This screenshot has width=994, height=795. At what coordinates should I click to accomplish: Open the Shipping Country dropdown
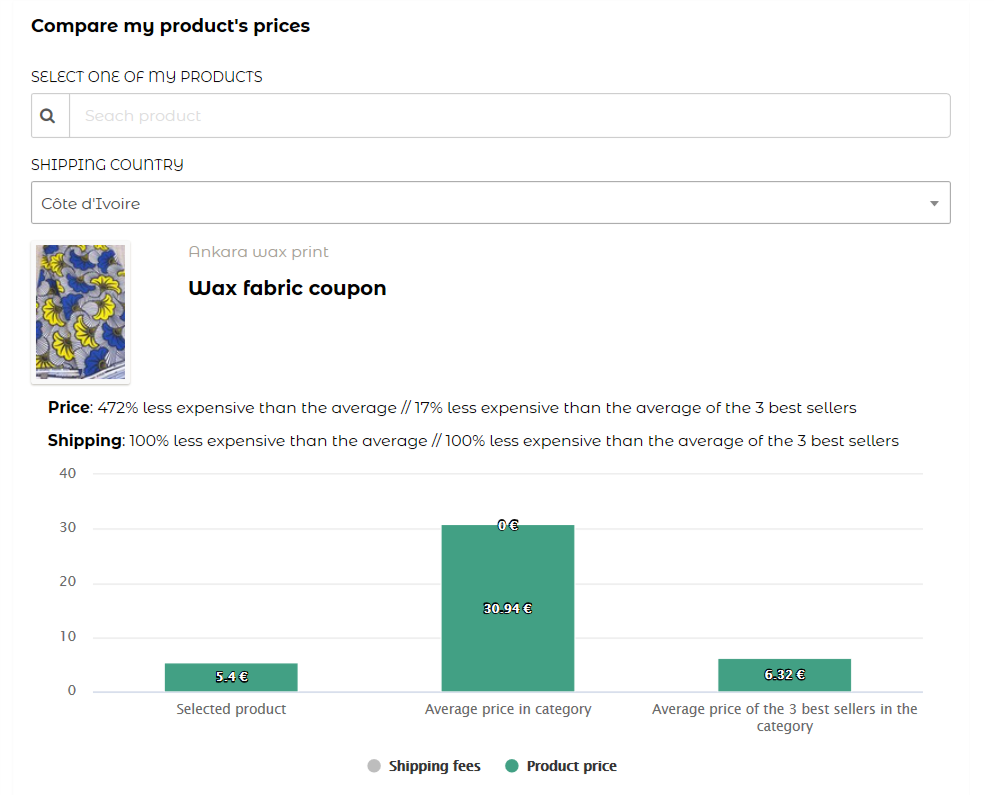point(490,203)
